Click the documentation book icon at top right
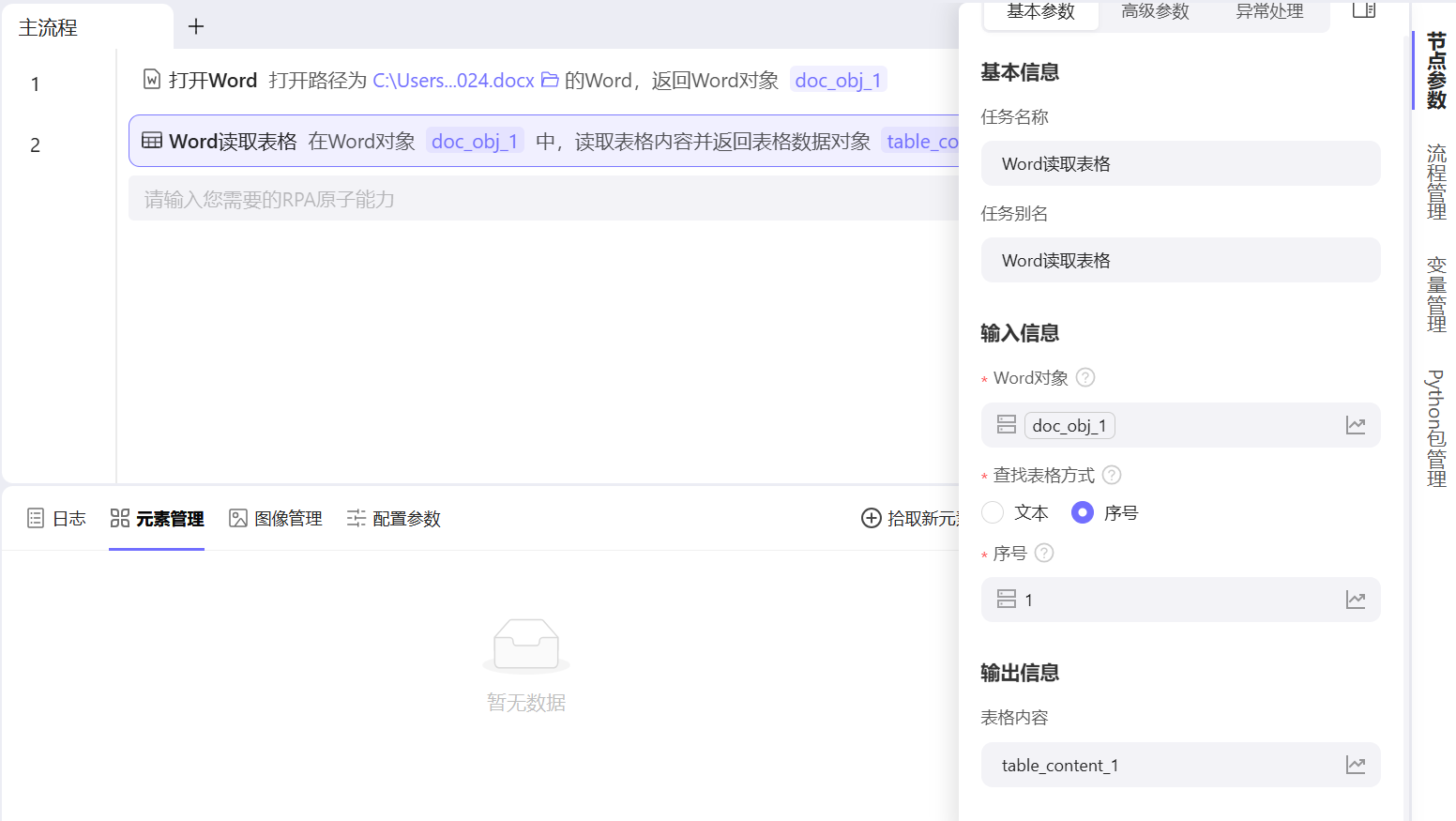This screenshot has width=1456, height=821. [x=1363, y=9]
